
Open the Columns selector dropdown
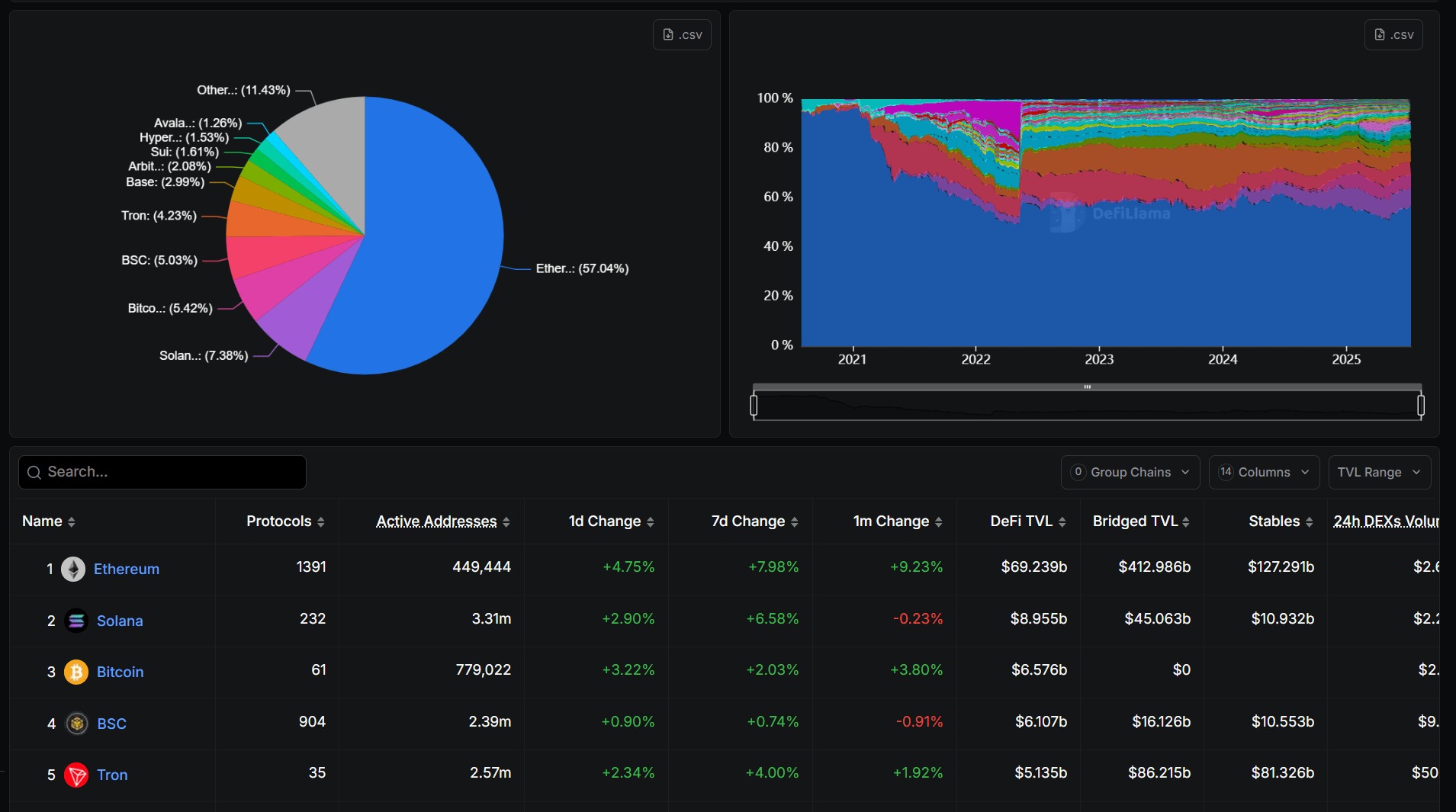pos(1264,472)
